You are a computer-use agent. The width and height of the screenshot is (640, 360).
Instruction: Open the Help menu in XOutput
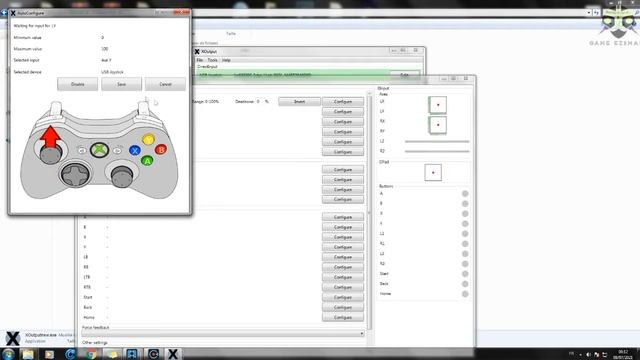point(226,60)
